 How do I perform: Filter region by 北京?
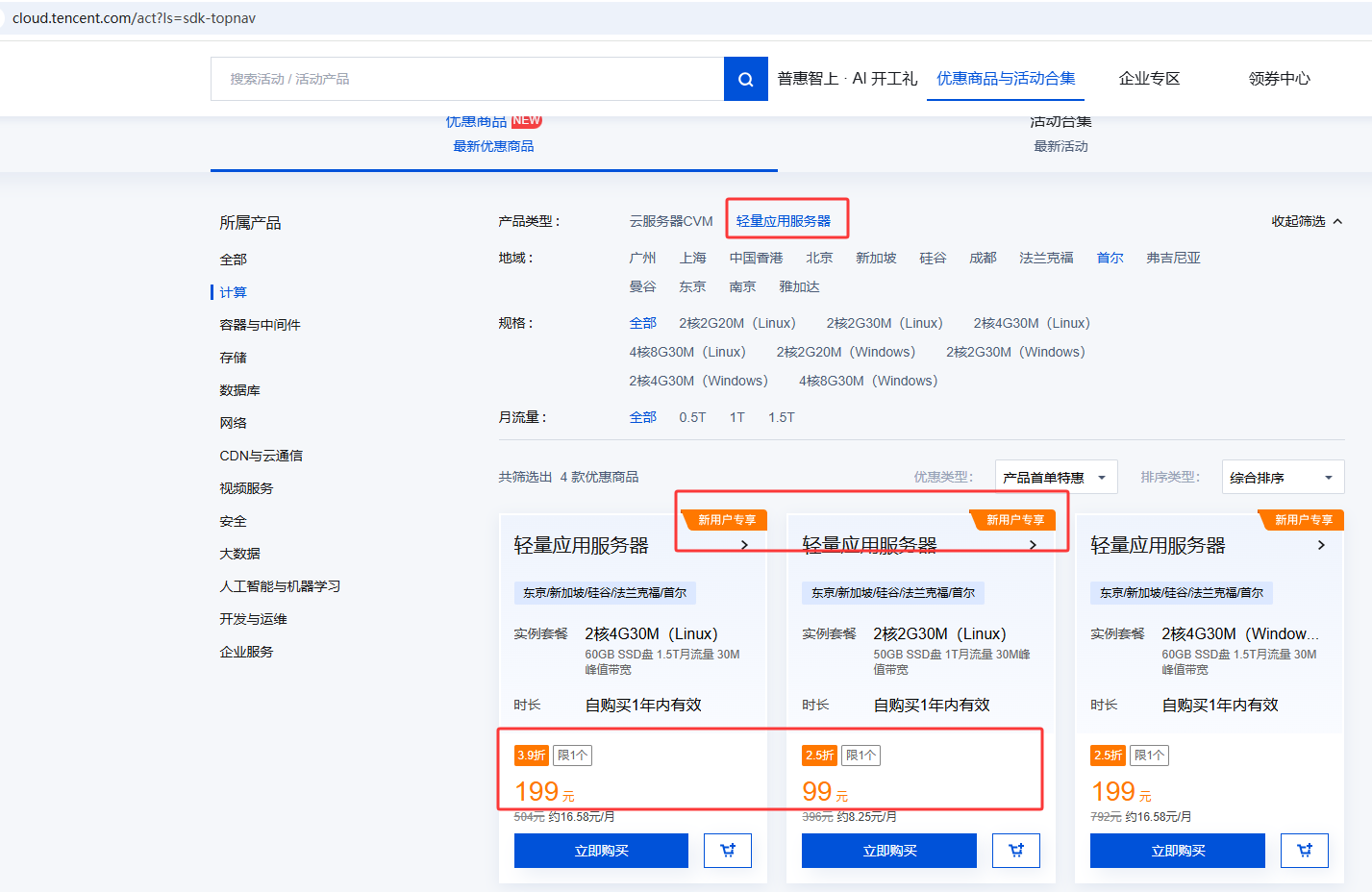[819, 258]
